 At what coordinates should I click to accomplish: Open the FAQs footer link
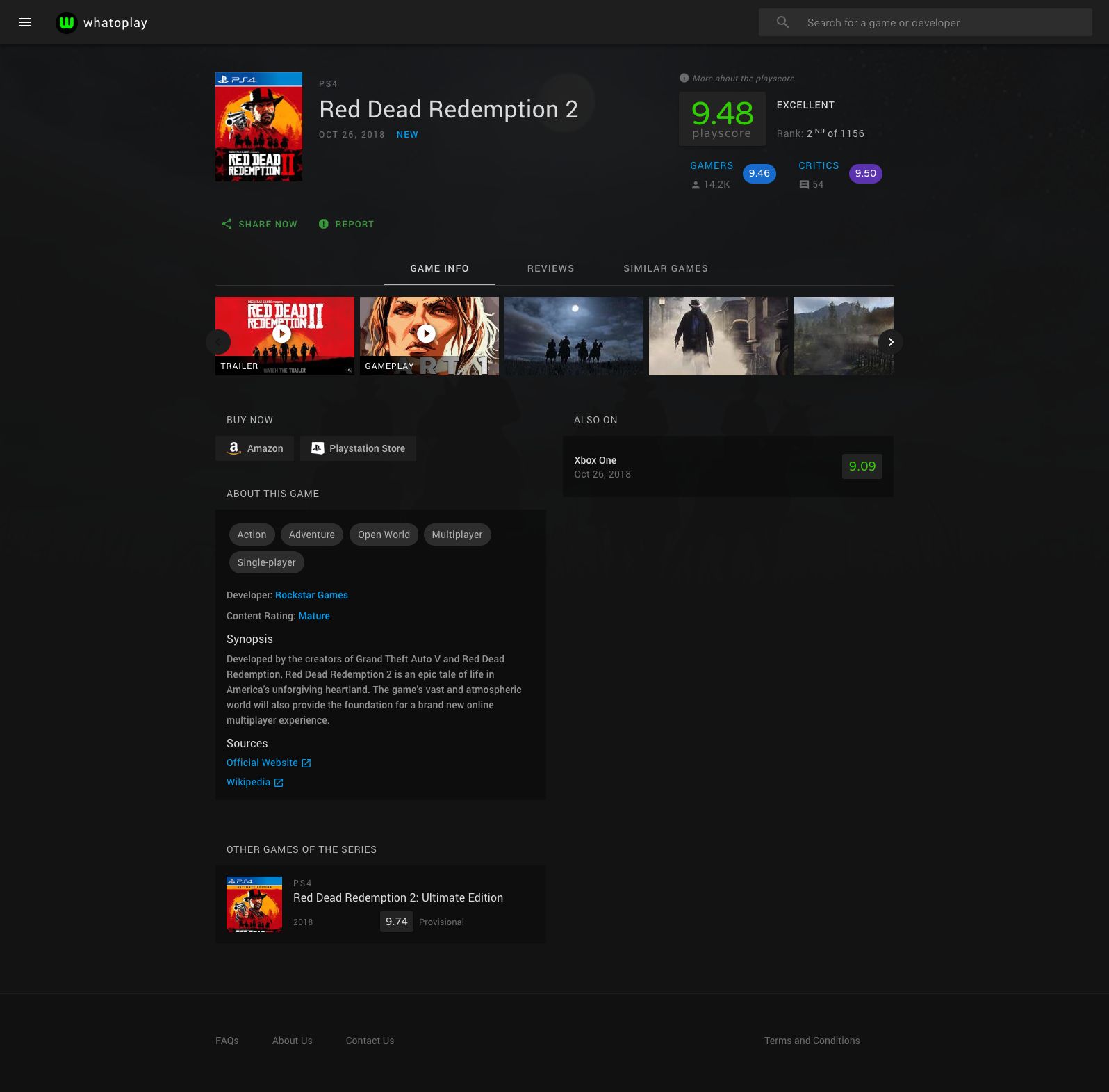(x=227, y=1041)
